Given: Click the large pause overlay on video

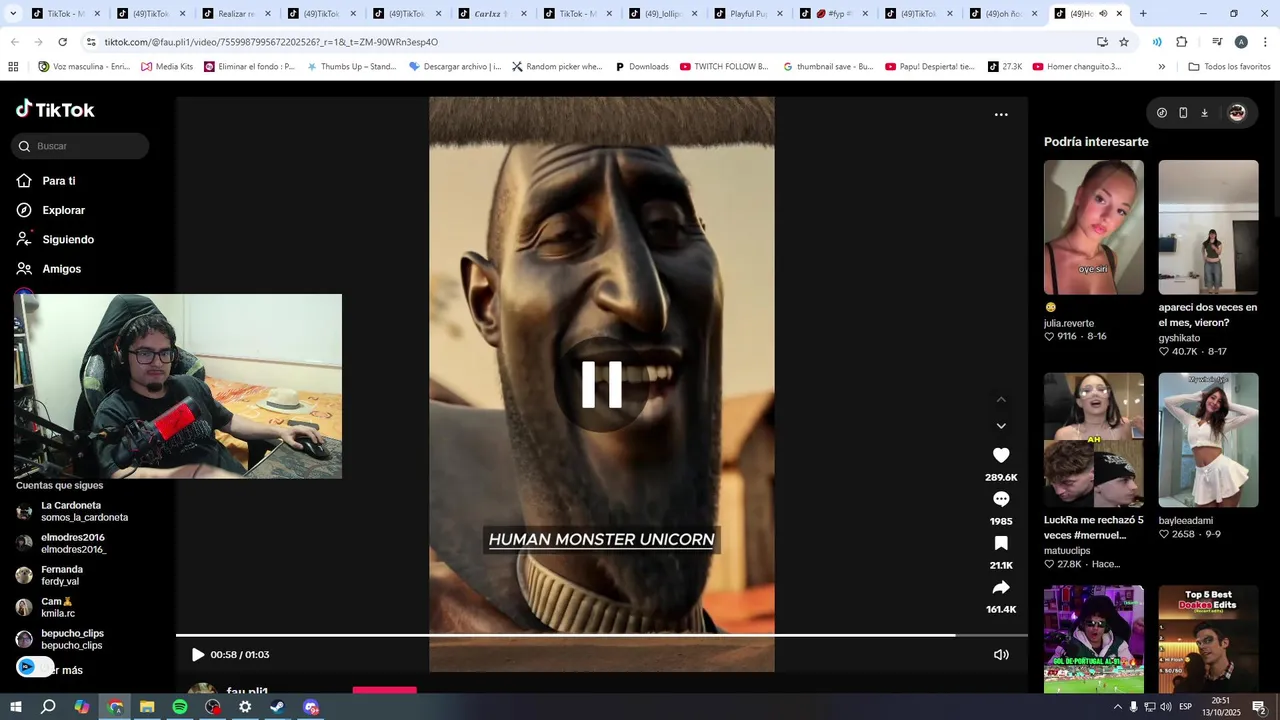Looking at the screenshot, I should point(602,385).
